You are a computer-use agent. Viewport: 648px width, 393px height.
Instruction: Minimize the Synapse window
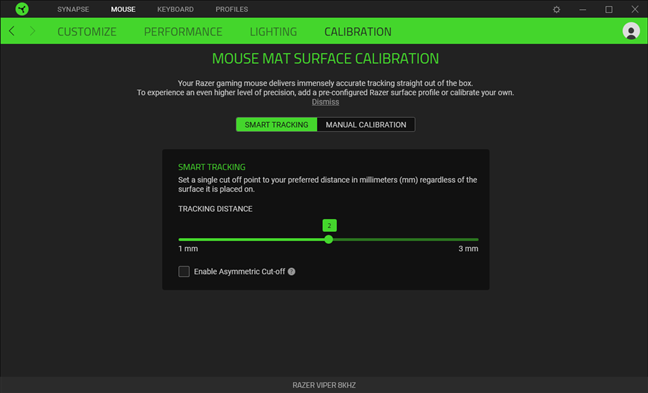pos(583,9)
